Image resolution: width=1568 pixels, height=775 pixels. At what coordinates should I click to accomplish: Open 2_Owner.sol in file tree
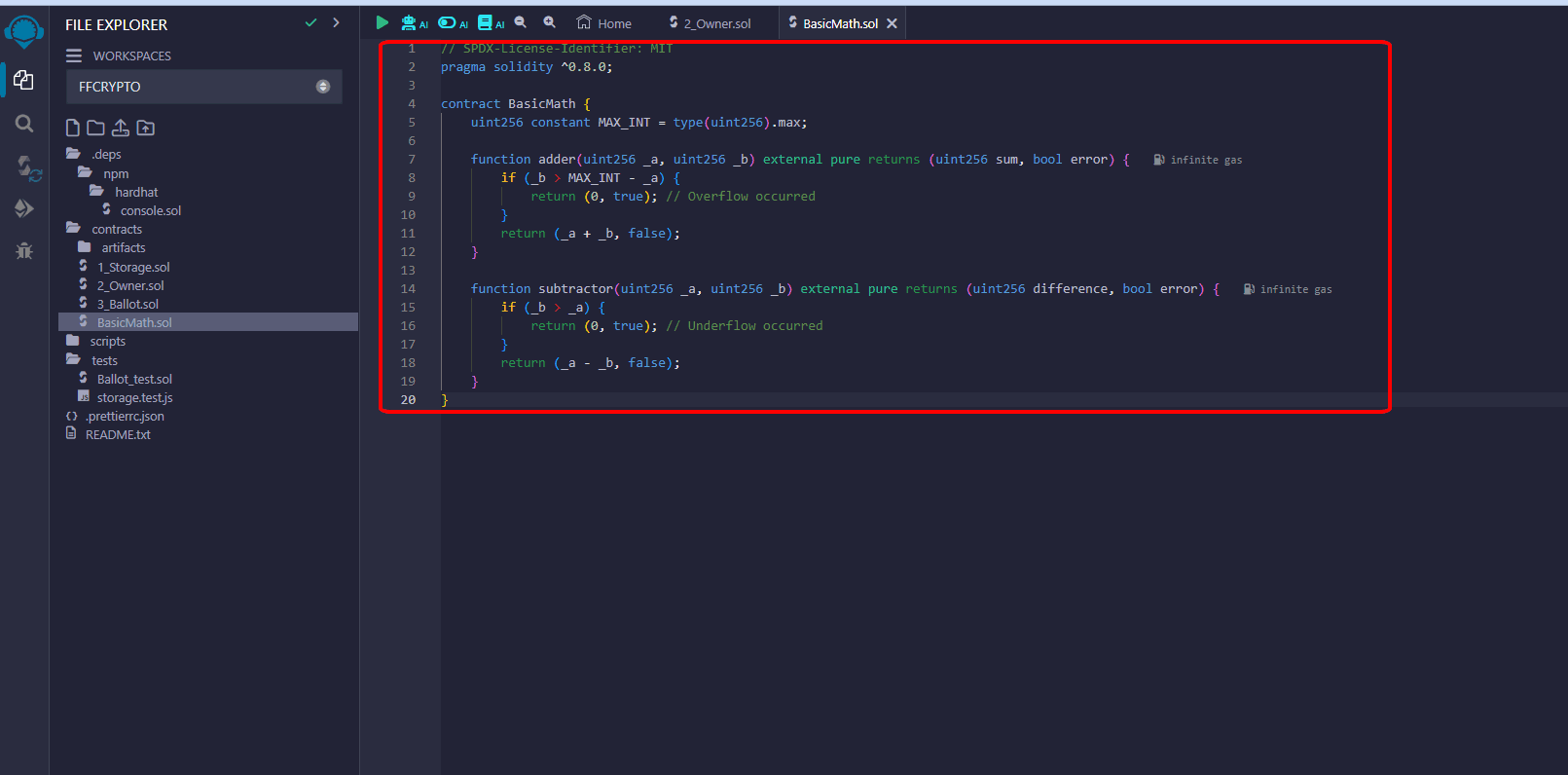[x=122, y=285]
